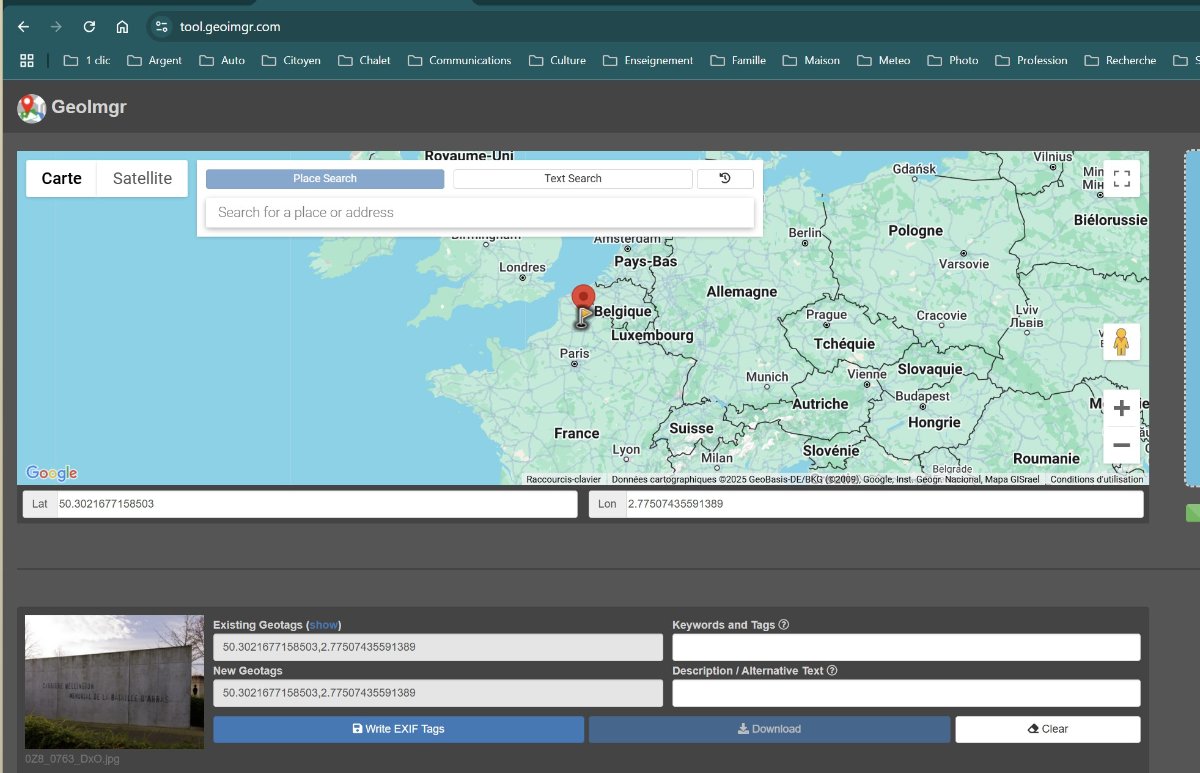
Task: Focus the place or address search field
Action: coord(480,212)
